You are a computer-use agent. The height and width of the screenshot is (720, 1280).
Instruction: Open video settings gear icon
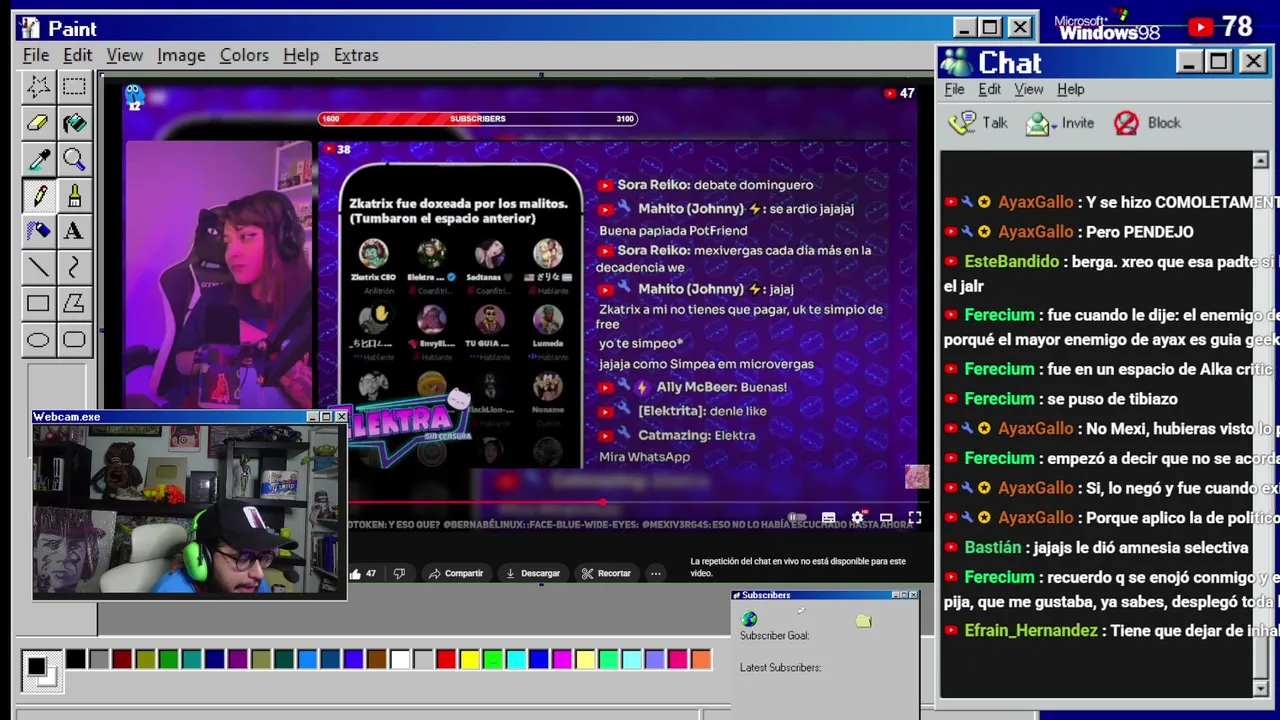857,518
